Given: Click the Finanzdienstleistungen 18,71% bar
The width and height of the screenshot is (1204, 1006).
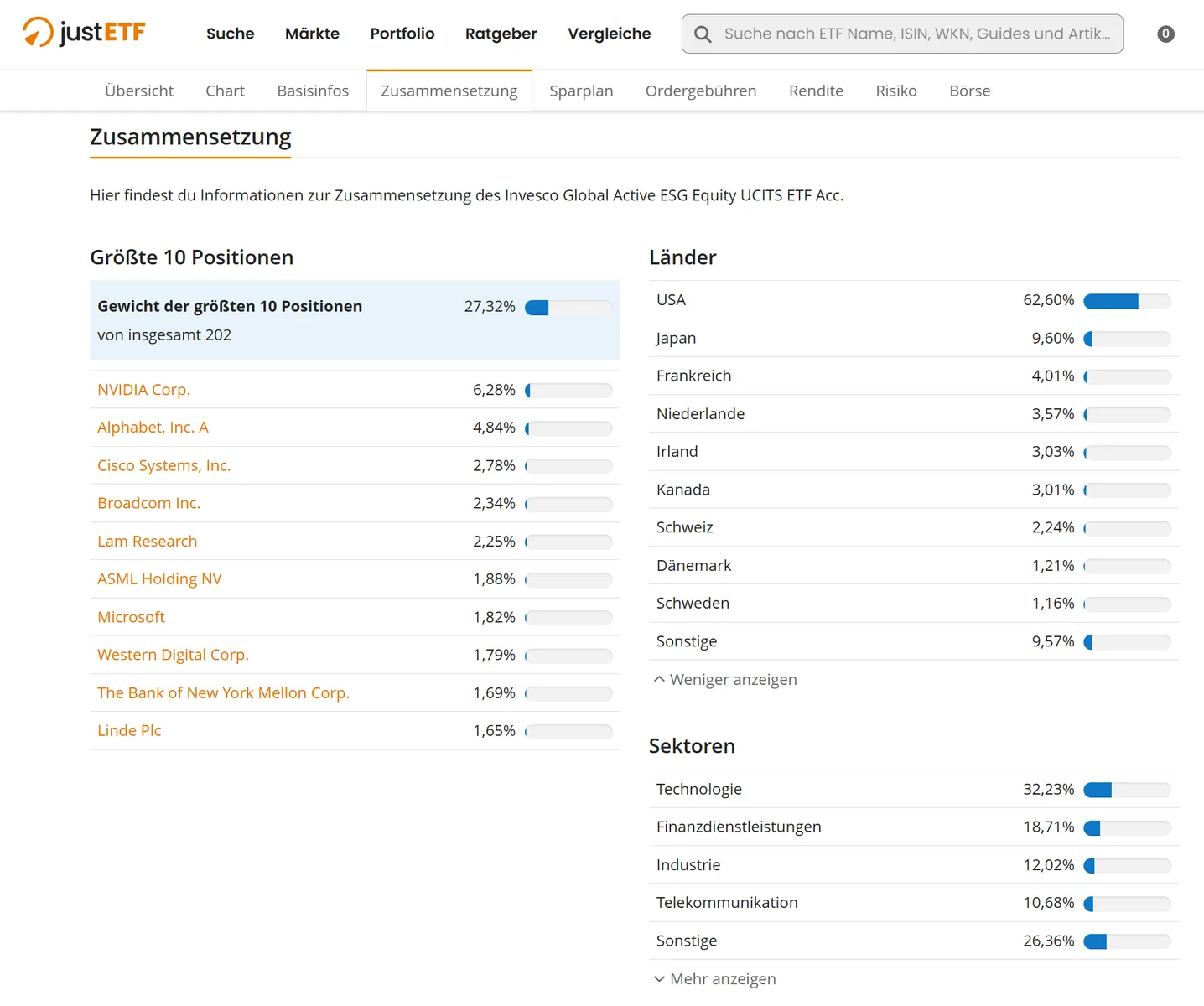Looking at the screenshot, I should click(x=1127, y=828).
